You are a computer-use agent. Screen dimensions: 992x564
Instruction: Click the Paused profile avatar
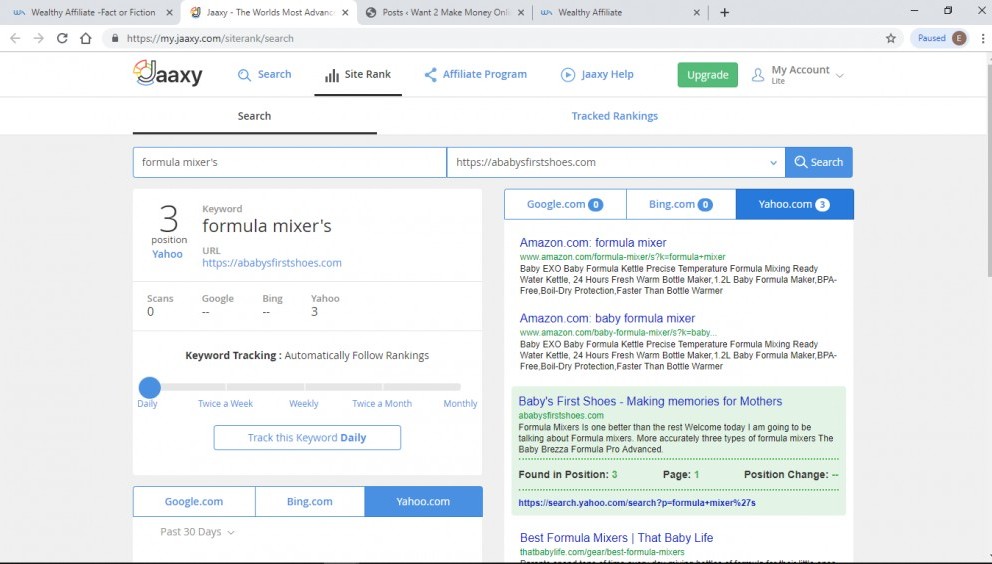click(x=959, y=38)
